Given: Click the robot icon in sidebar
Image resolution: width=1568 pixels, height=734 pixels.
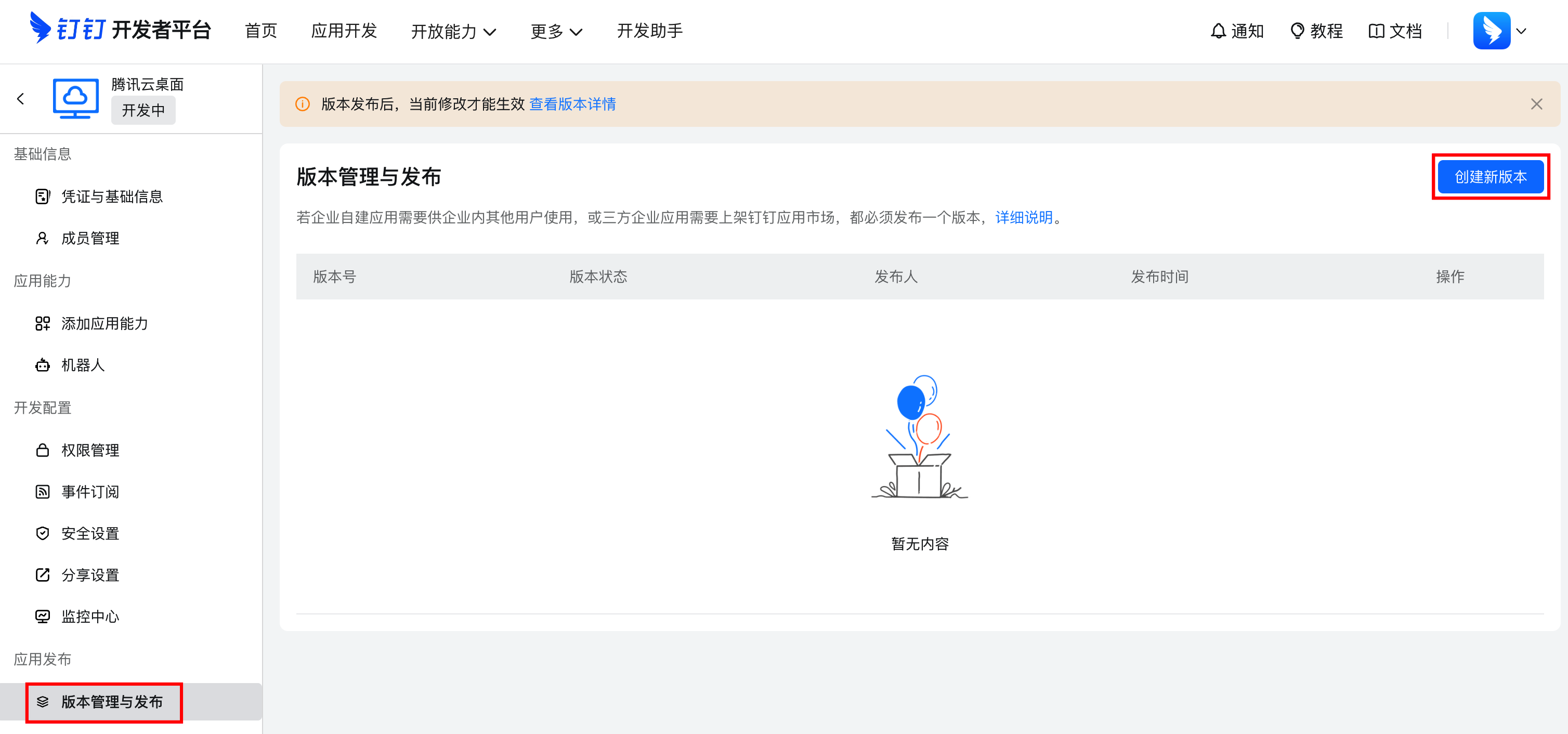Looking at the screenshot, I should tap(42, 365).
